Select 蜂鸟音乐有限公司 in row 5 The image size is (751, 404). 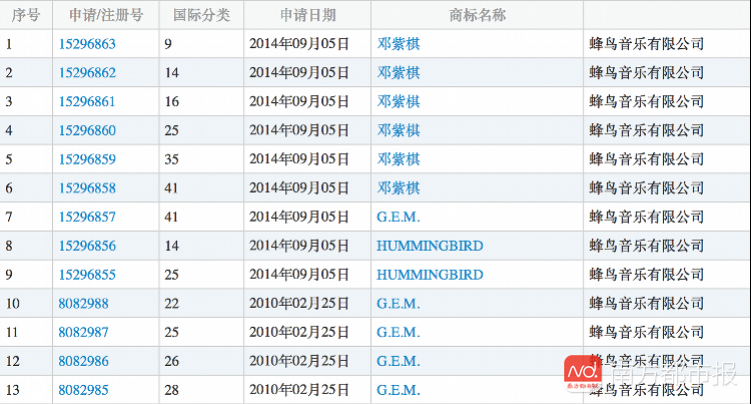coord(647,159)
